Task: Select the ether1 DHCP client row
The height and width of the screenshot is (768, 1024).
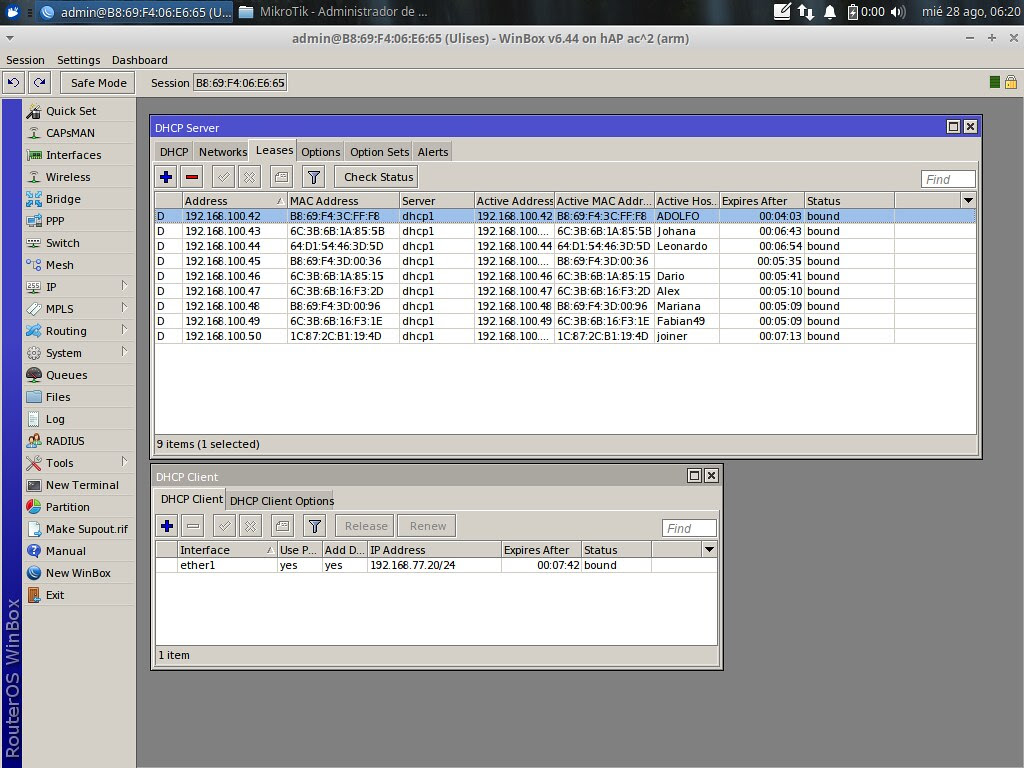Action: click(x=436, y=565)
